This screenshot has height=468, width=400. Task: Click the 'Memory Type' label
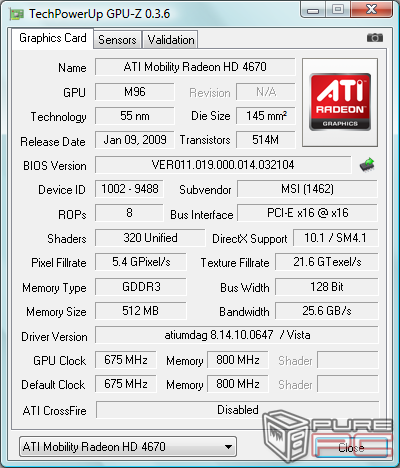(x=54, y=288)
